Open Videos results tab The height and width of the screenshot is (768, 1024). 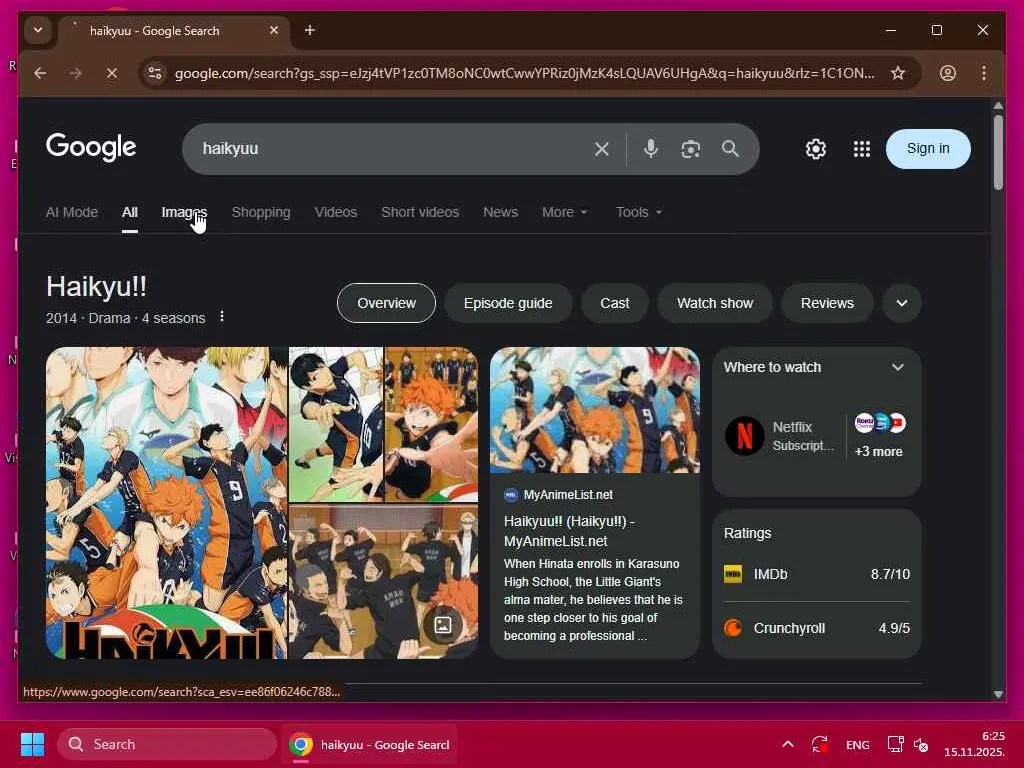pos(336,212)
